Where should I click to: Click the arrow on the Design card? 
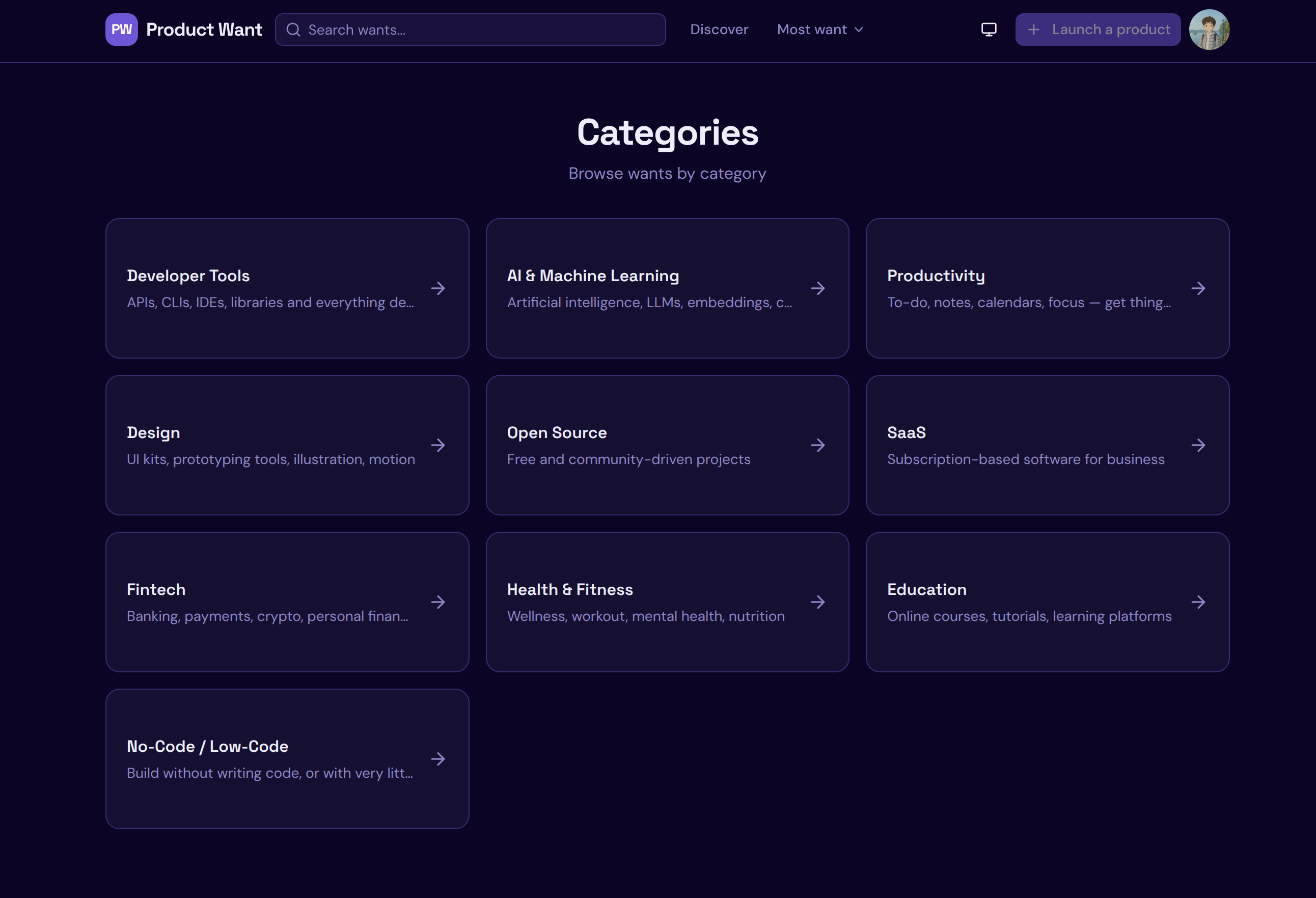[x=437, y=445]
